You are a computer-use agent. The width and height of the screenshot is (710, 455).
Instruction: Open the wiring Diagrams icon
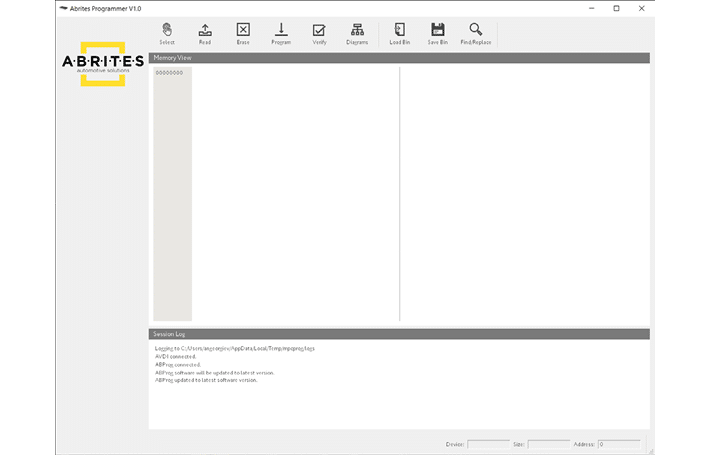[x=357, y=33]
